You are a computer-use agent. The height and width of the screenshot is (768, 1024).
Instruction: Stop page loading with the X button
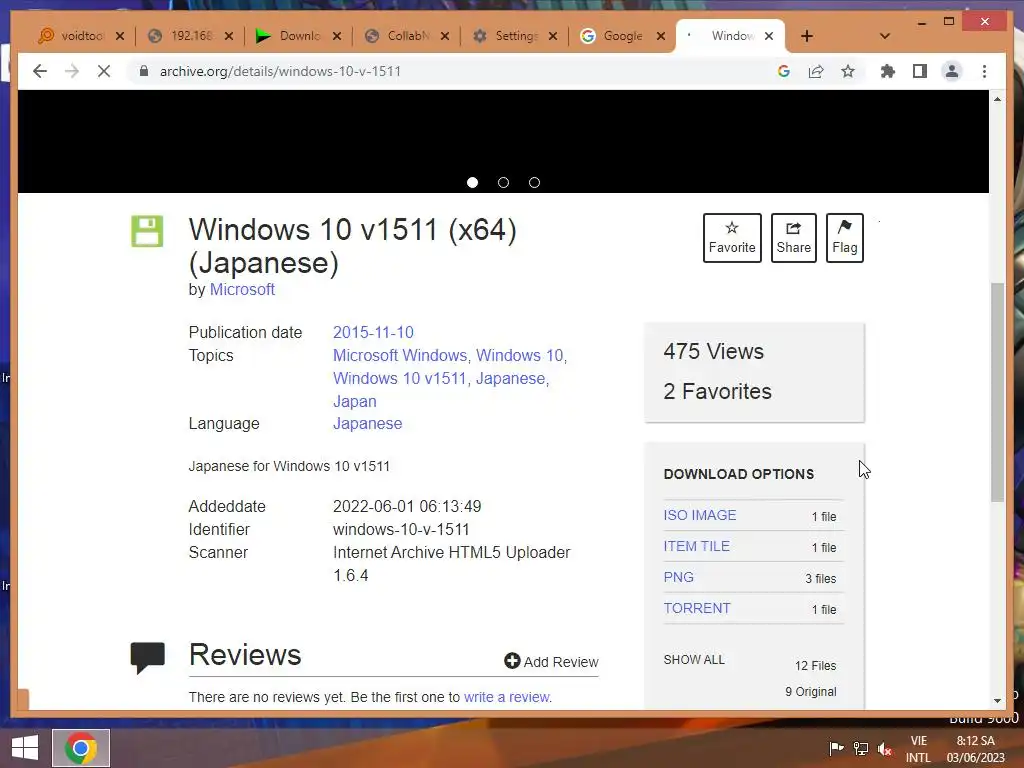click(x=104, y=71)
